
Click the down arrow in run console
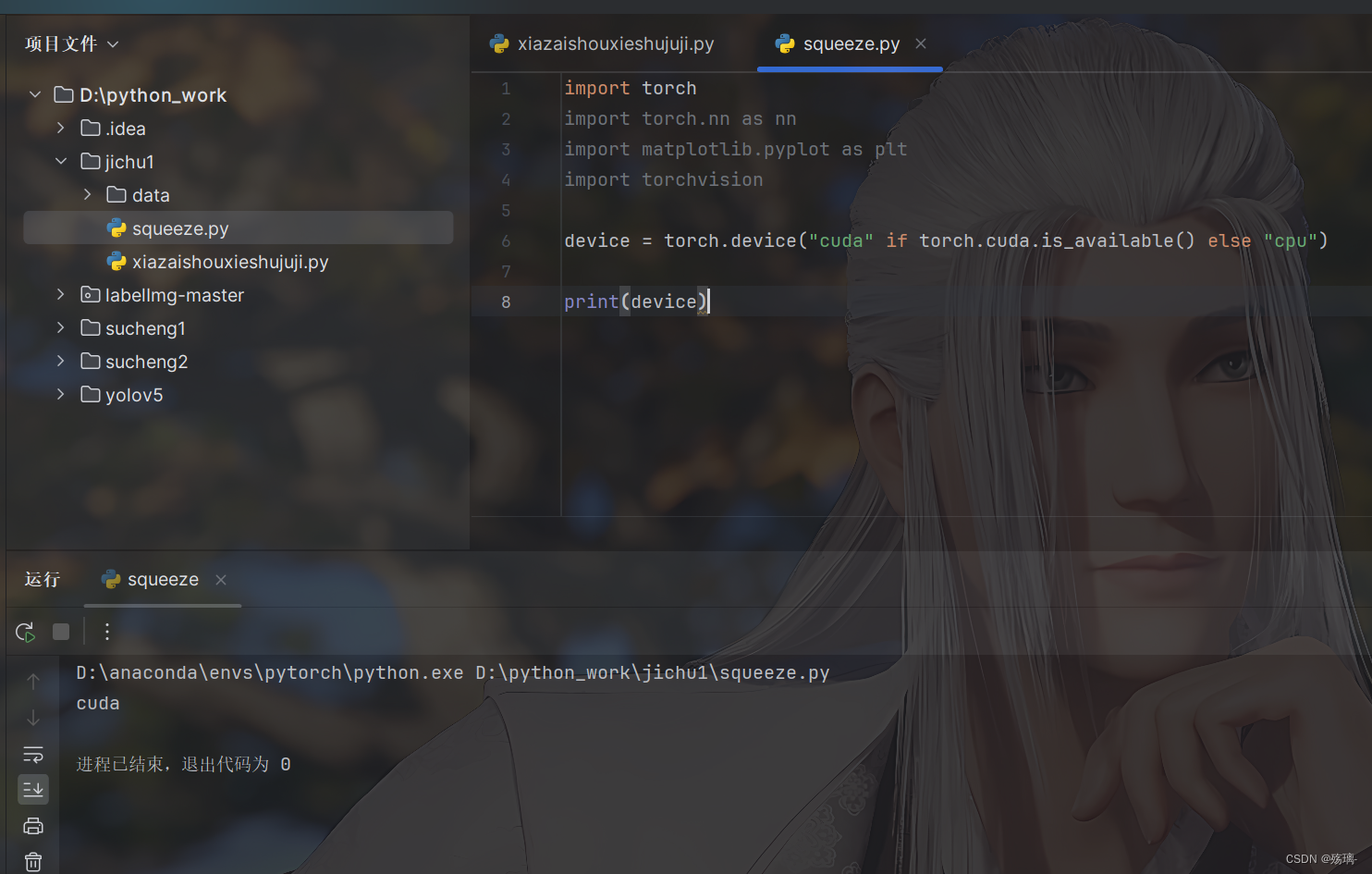(x=33, y=718)
